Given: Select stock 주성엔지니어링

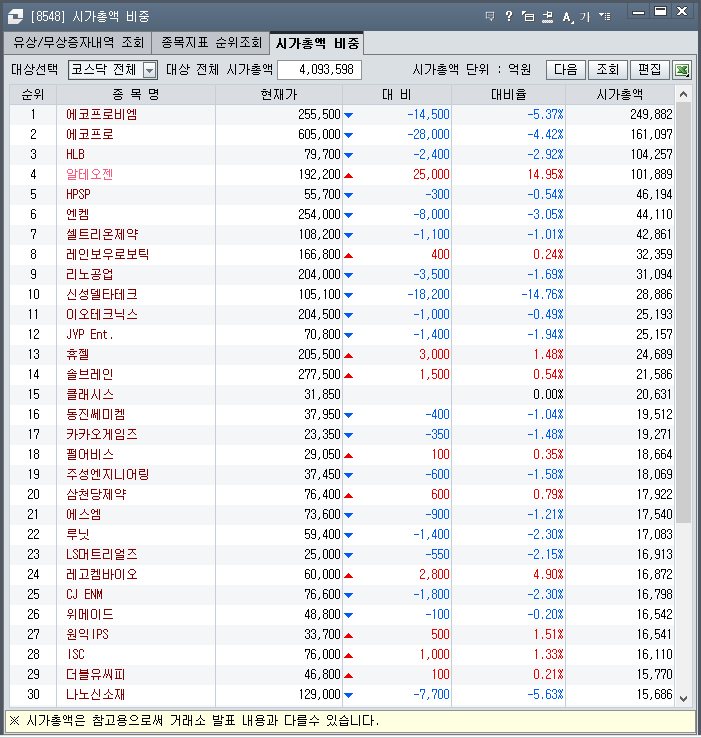Looking at the screenshot, I should coord(108,474).
